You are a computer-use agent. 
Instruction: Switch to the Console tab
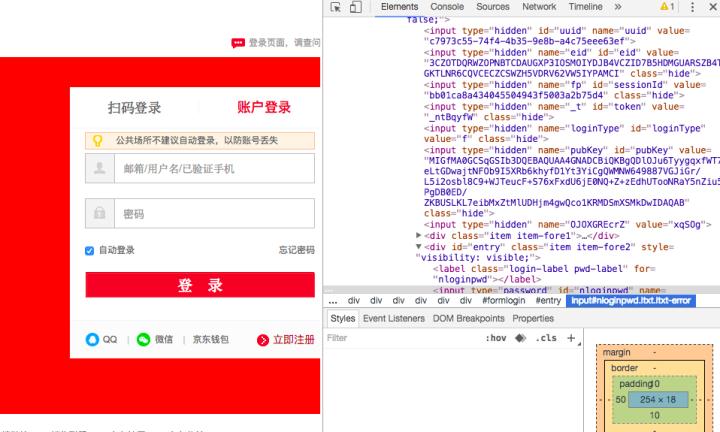click(447, 7)
